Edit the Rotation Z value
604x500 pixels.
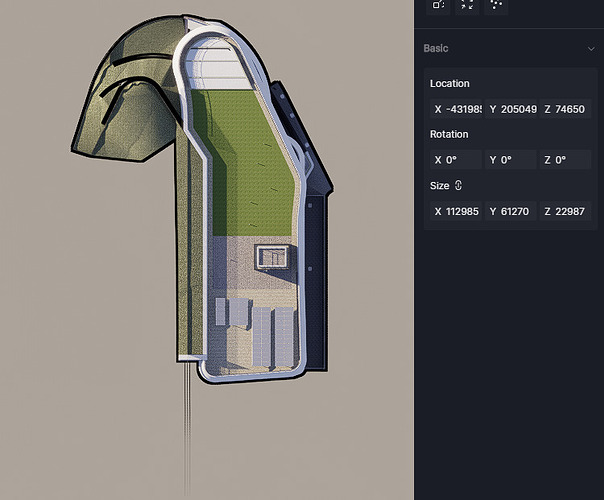coord(566,160)
